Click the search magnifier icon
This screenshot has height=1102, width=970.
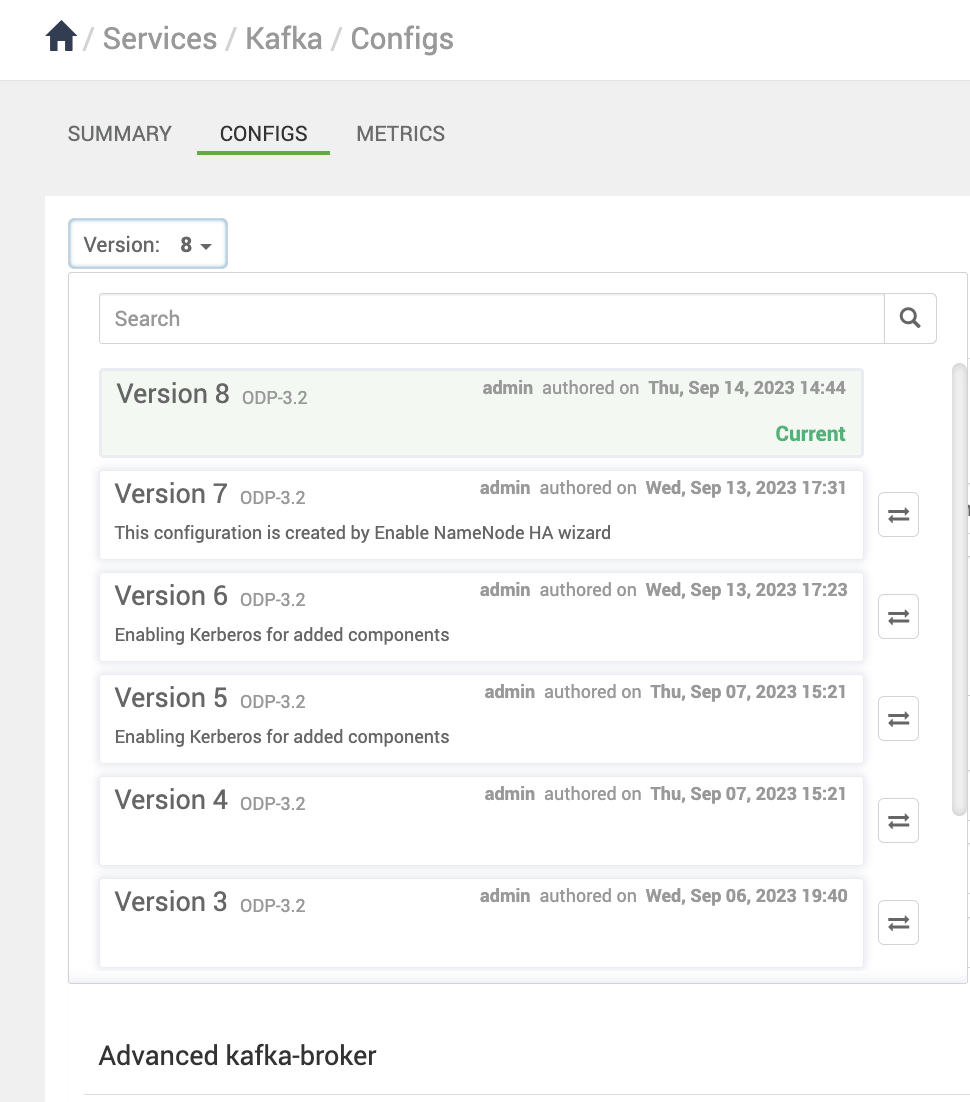pyautogui.click(x=910, y=318)
